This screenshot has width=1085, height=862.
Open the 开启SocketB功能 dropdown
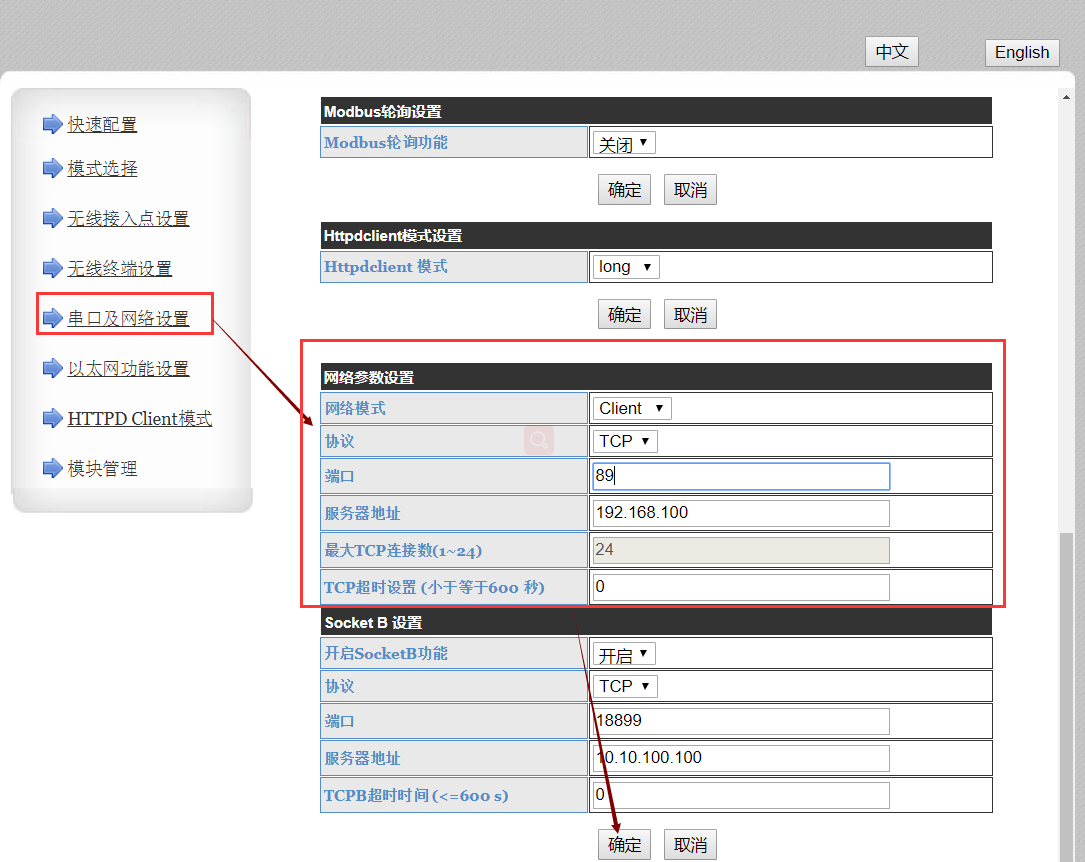click(x=624, y=654)
